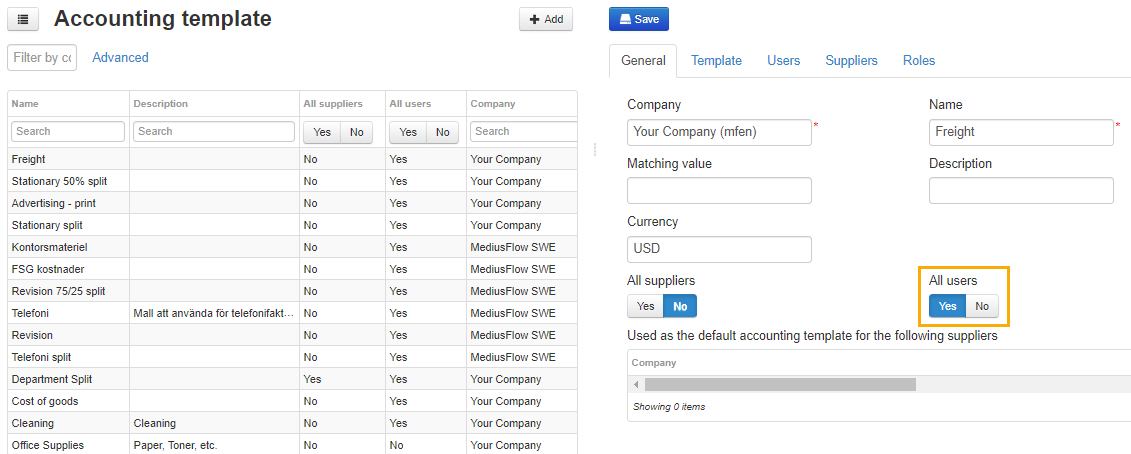Screen dimensions: 1131x454
Task: Click the panel splitter handle
Action: point(594,149)
